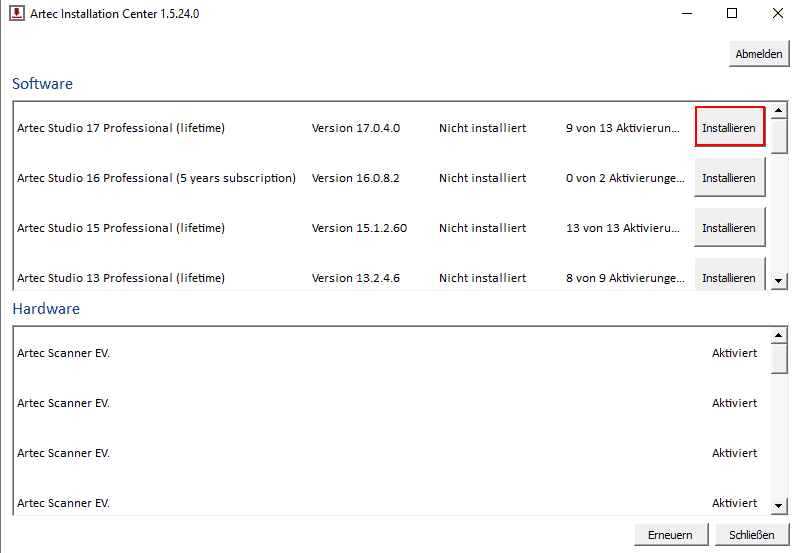Minimize the Installation Center window
796x553 pixels.
point(686,14)
